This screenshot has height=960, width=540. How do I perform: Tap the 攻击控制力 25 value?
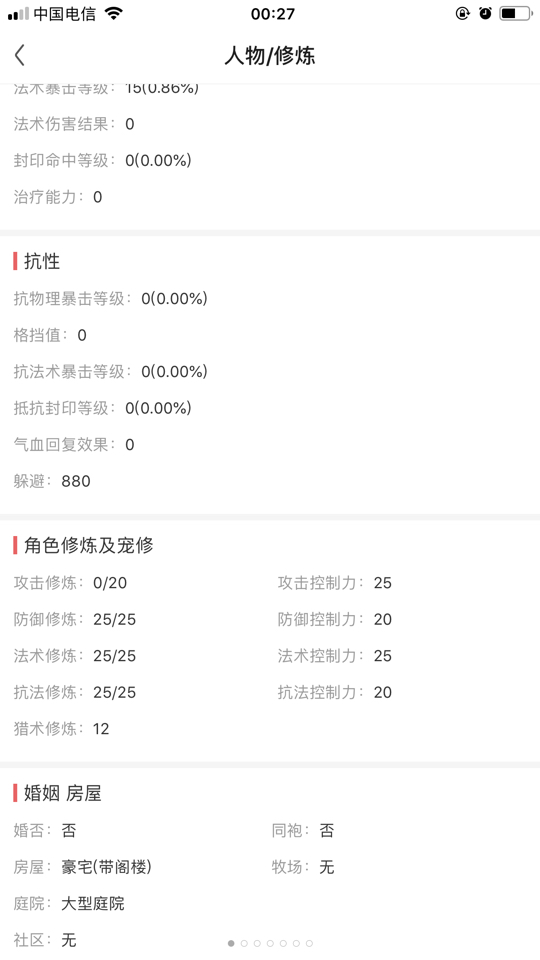pos(335,583)
